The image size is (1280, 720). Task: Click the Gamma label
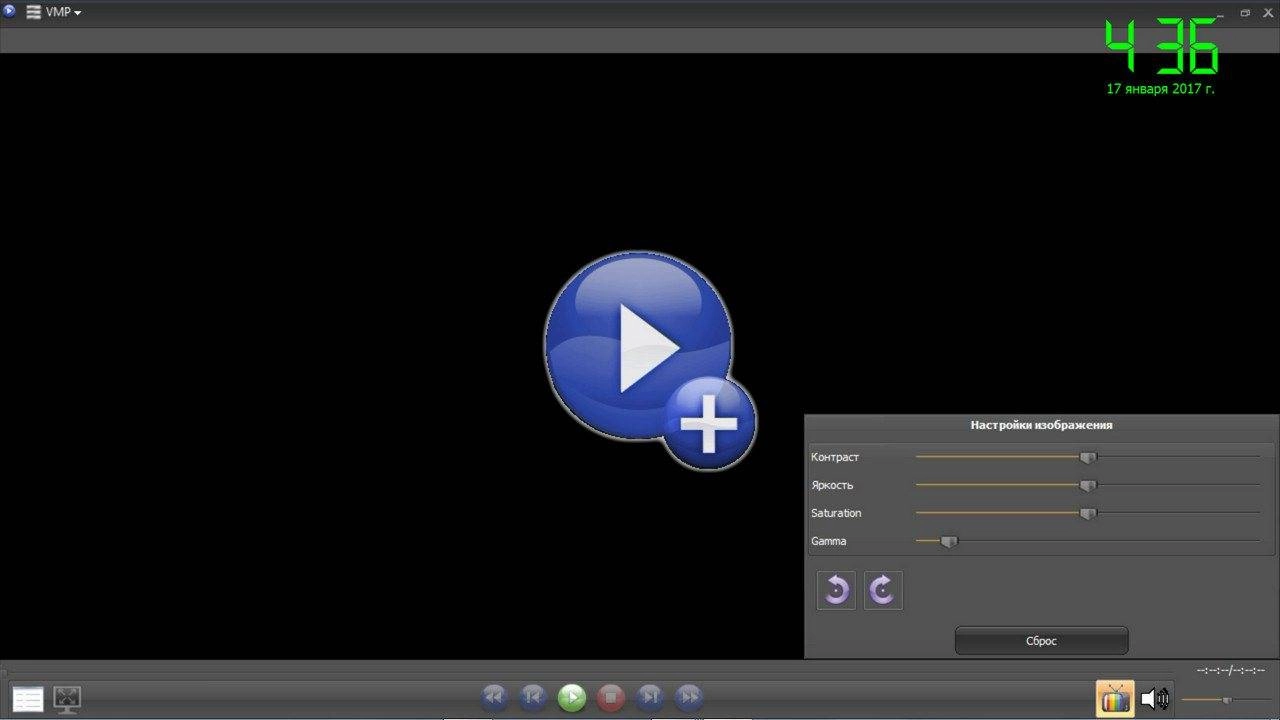828,541
